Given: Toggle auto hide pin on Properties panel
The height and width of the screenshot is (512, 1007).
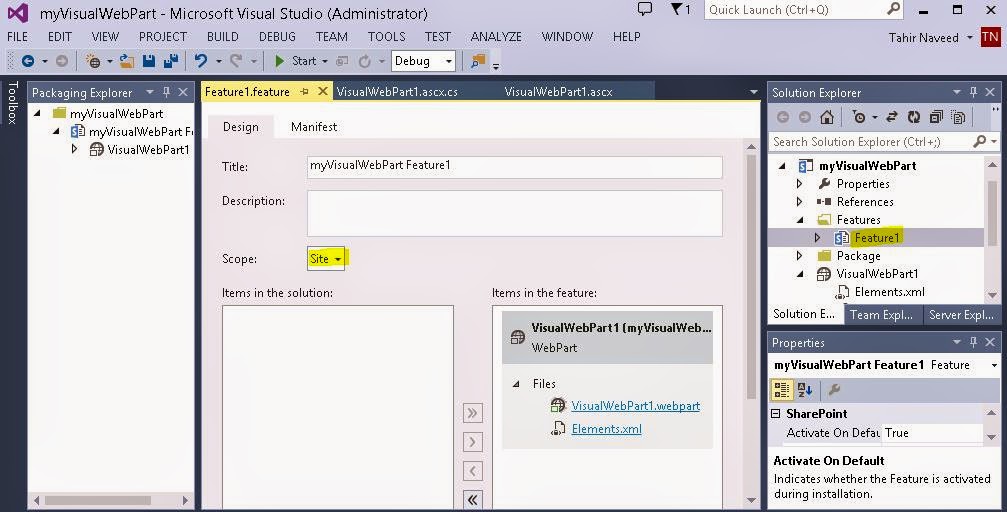Looking at the screenshot, I should coord(974,342).
